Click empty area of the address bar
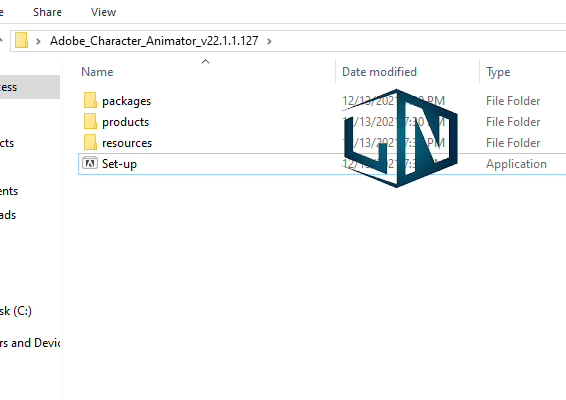The image size is (566, 400). pyautogui.click(x=415, y=41)
